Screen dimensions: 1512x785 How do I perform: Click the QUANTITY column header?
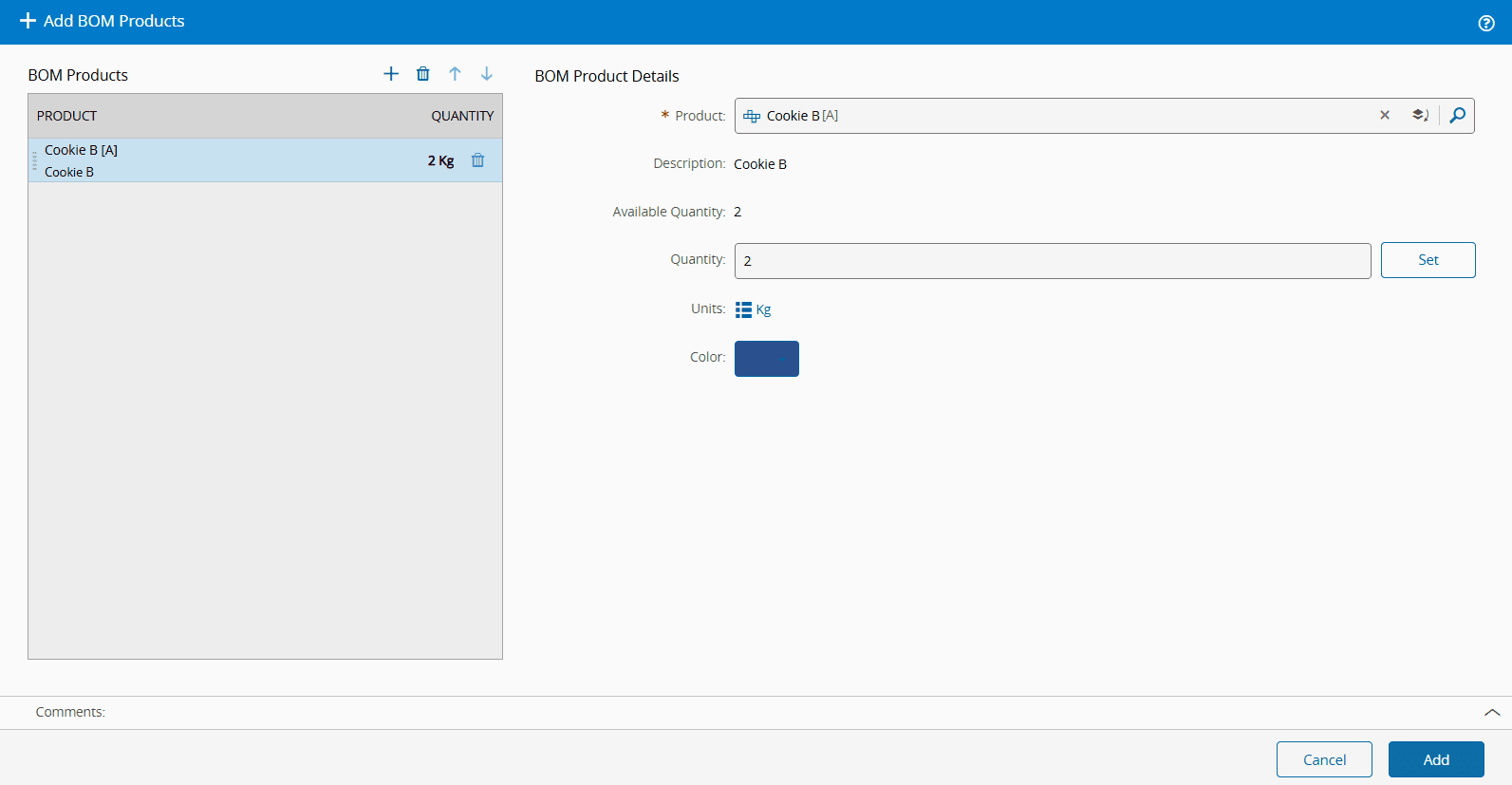coord(462,116)
